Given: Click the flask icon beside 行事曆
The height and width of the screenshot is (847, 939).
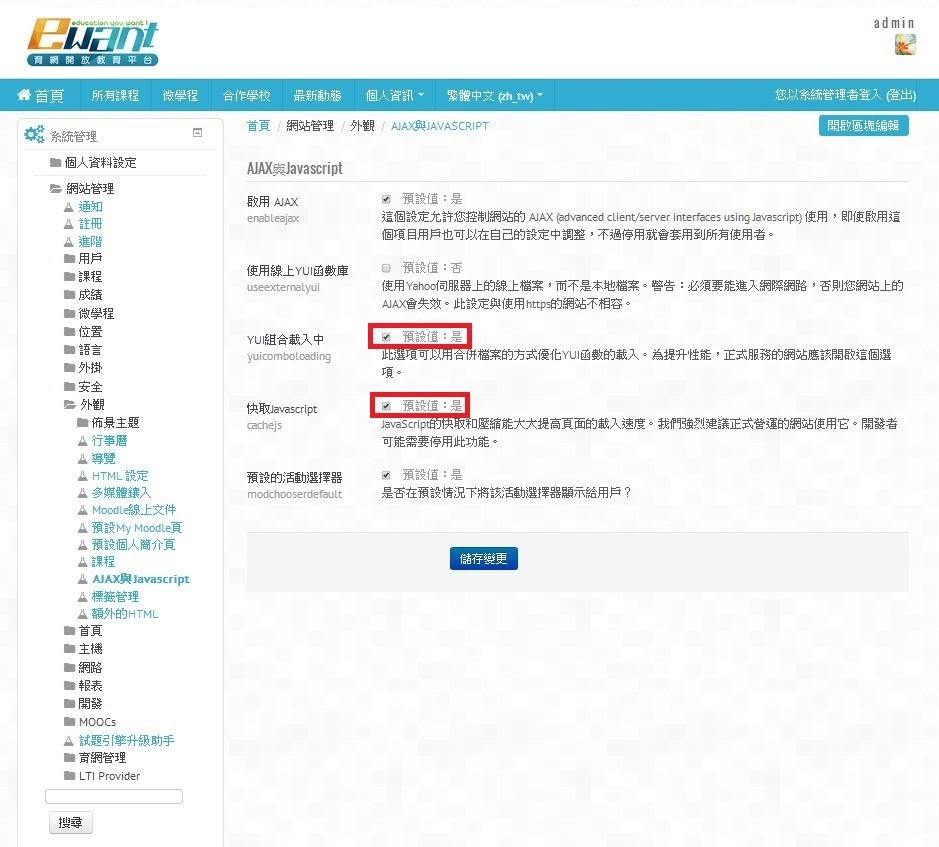Looking at the screenshot, I should click(83, 441).
